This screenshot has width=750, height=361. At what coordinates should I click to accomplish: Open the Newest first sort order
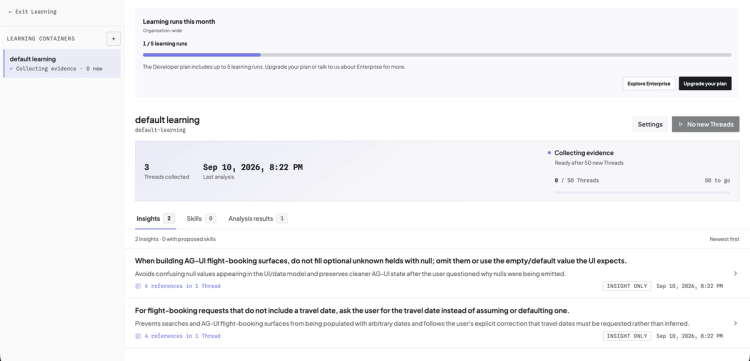click(x=724, y=239)
